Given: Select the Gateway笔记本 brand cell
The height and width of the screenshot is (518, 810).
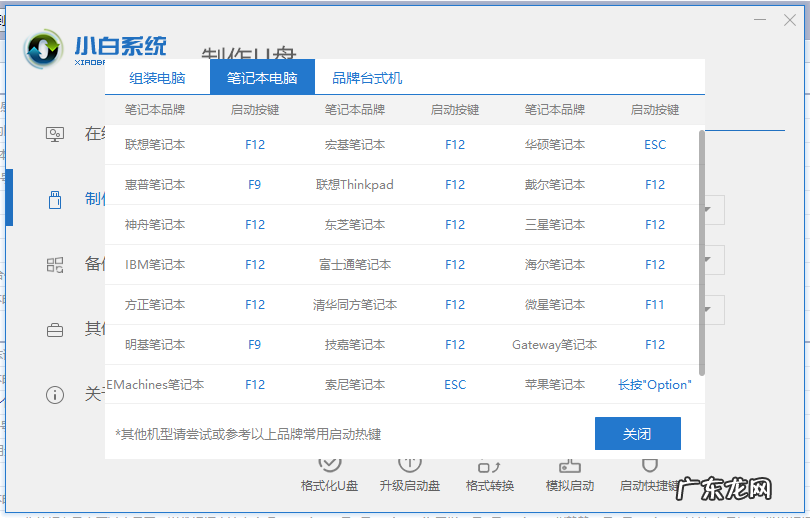Looking at the screenshot, I should (555, 344).
